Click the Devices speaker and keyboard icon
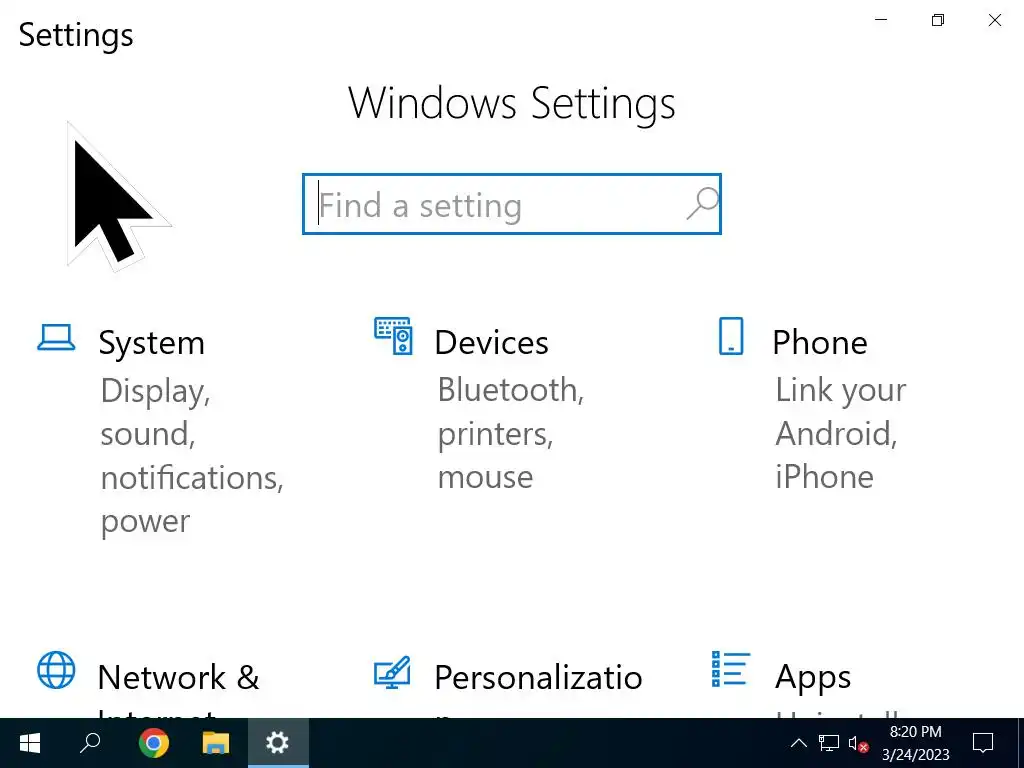This screenshot has height=768, width=1024. coord(393,336)
